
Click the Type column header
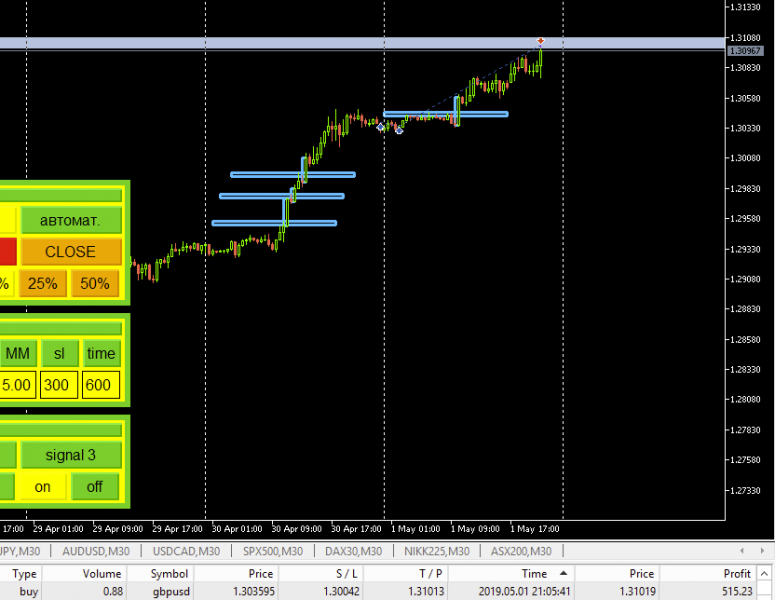20,574
